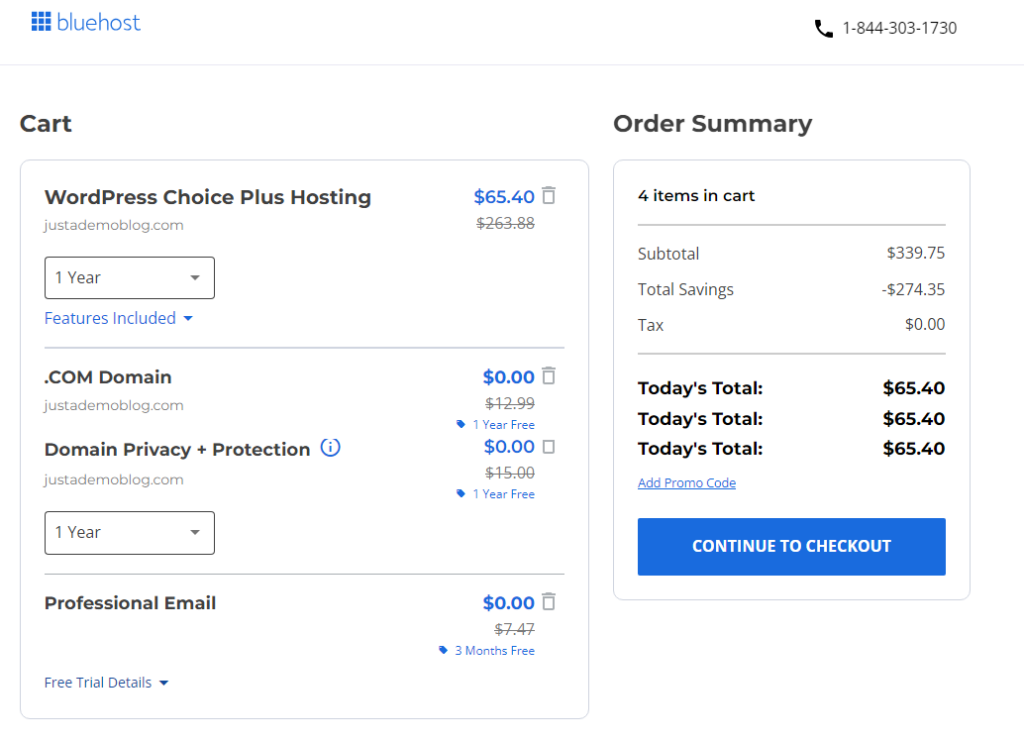This screenshot has height=742, width=1024.
Task: Click the Total Savings -$274.35 amount
Action: coord(913,289)
